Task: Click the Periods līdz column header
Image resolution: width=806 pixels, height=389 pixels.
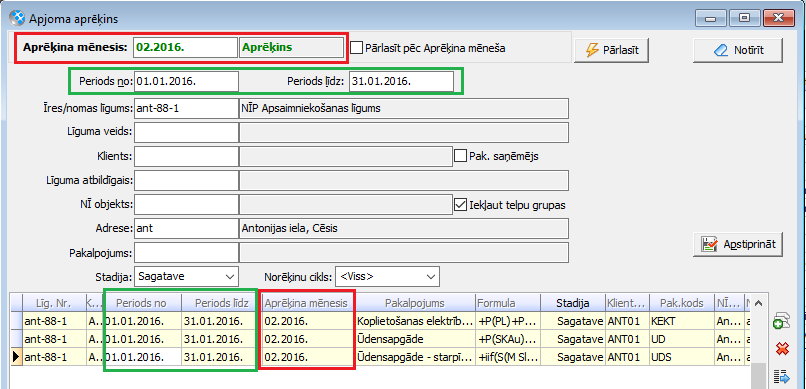Action: click(222, 303)
